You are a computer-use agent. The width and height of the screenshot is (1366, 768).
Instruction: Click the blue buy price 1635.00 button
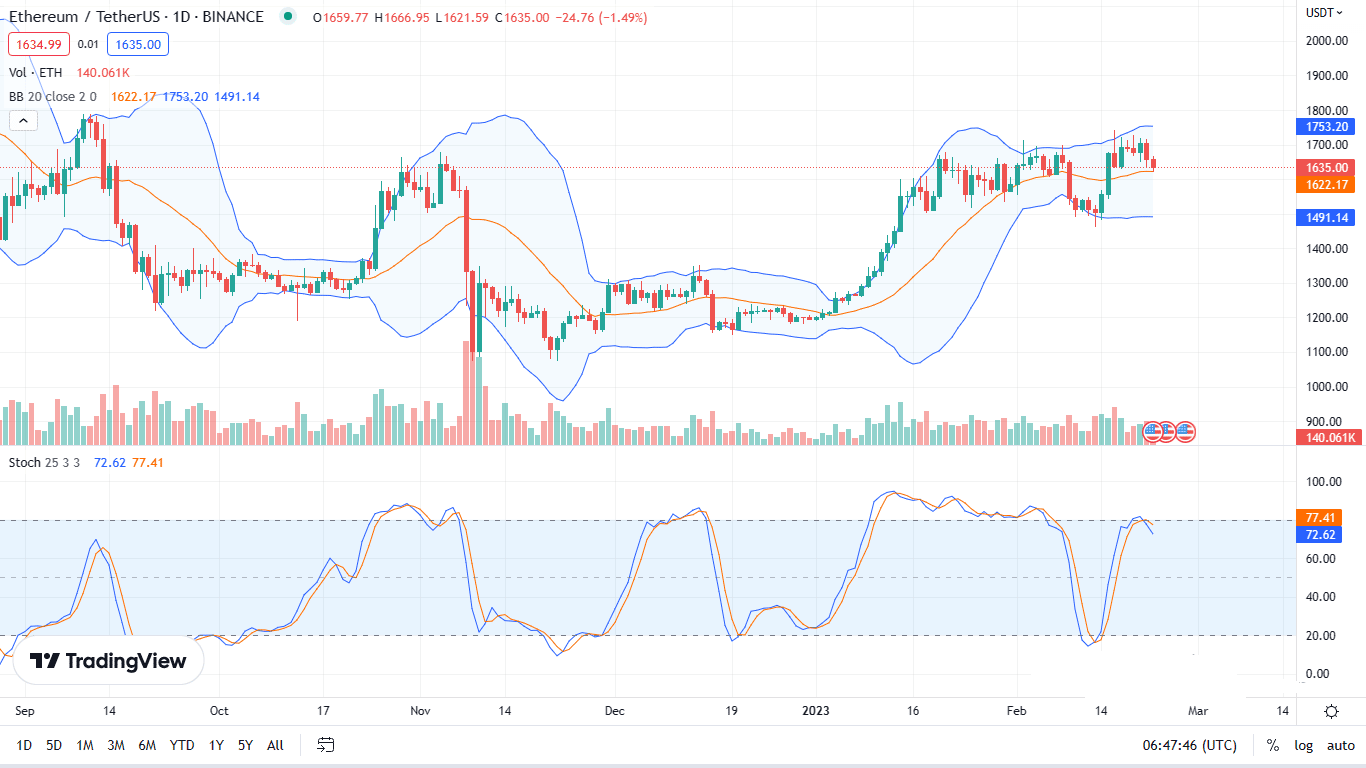(x=138, y=43)
